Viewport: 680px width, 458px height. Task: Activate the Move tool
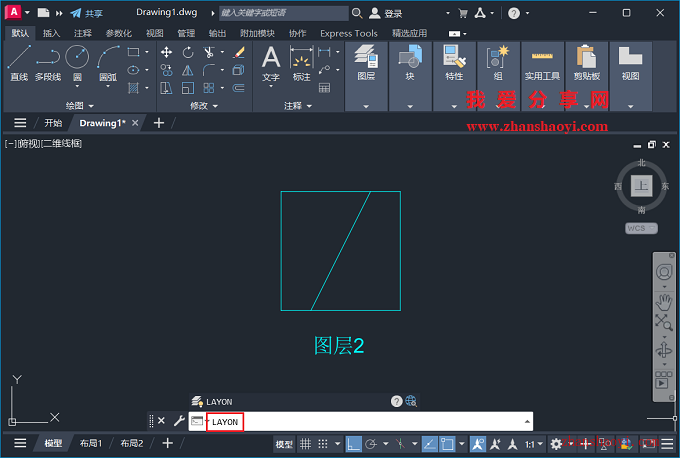(x=166, y=52)
